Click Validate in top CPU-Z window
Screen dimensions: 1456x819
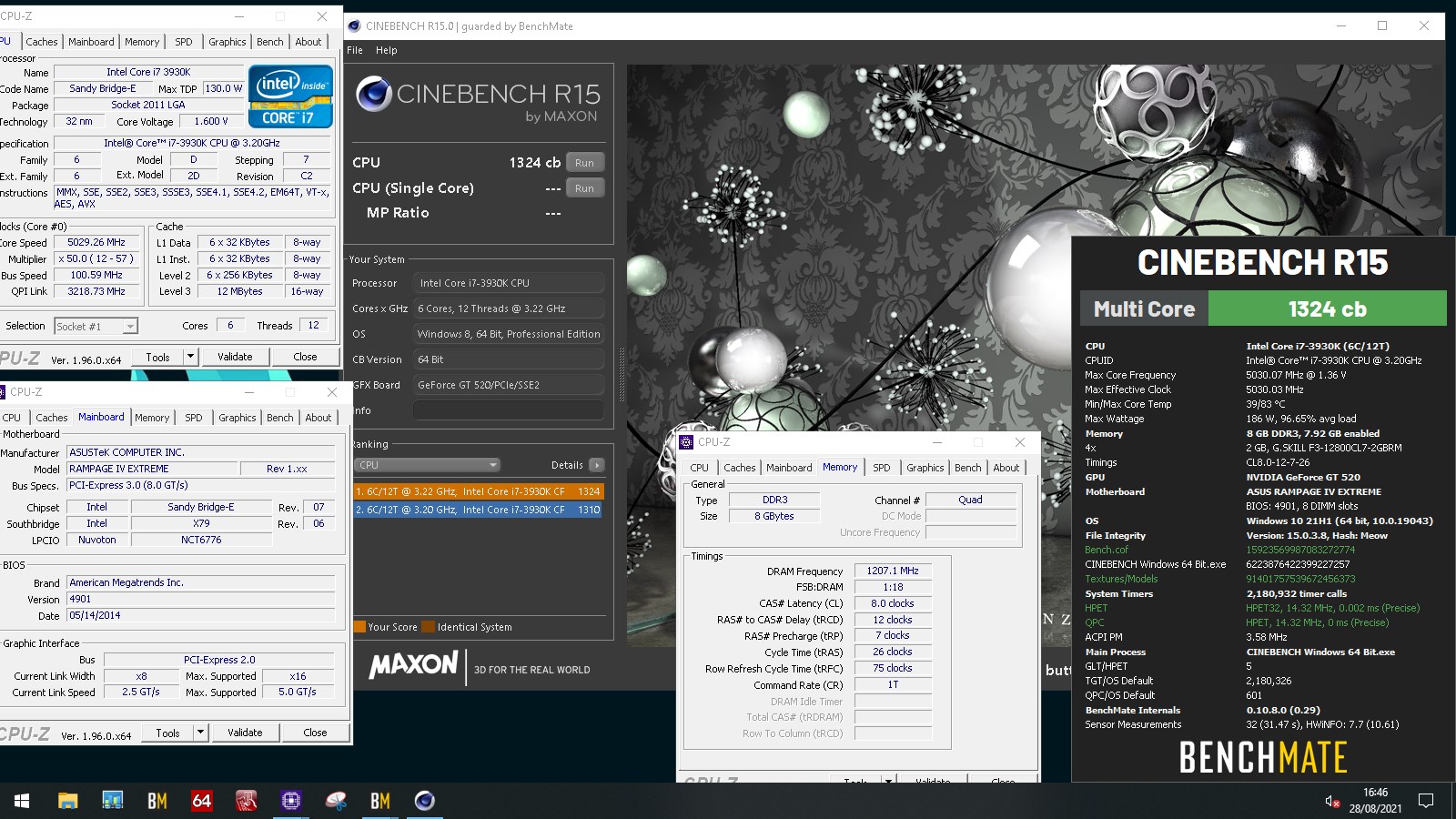click(x=235, y=357)
